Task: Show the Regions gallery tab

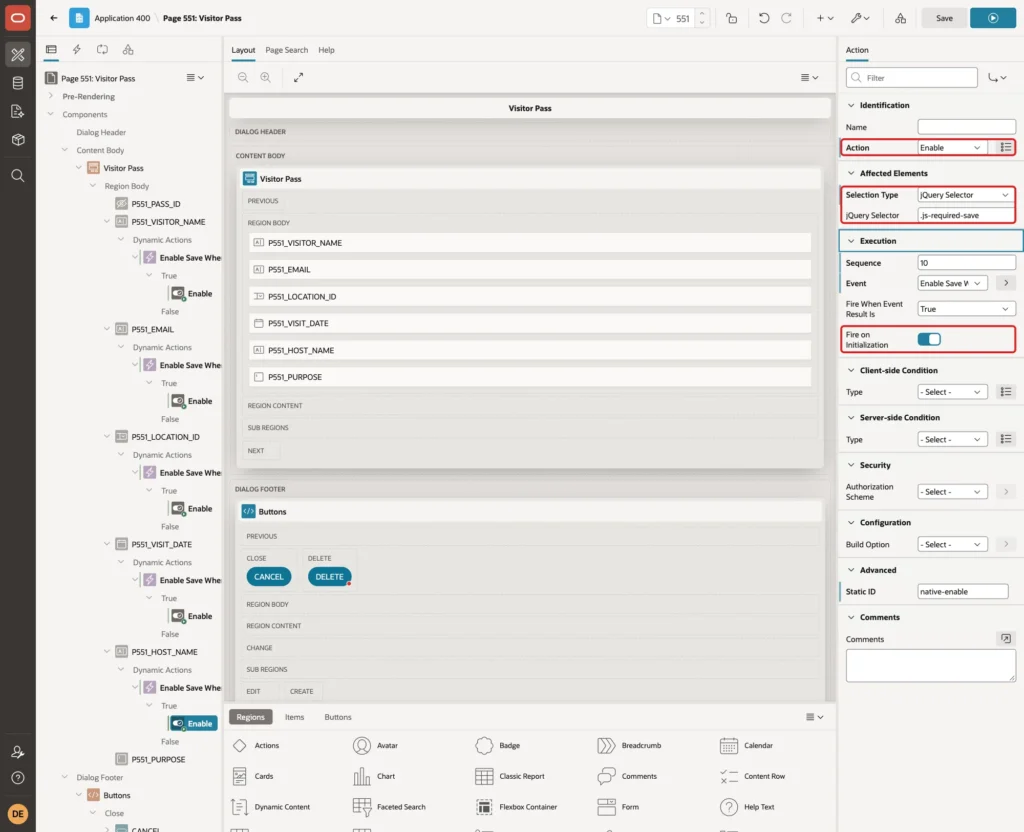Action: click(251, 717)
